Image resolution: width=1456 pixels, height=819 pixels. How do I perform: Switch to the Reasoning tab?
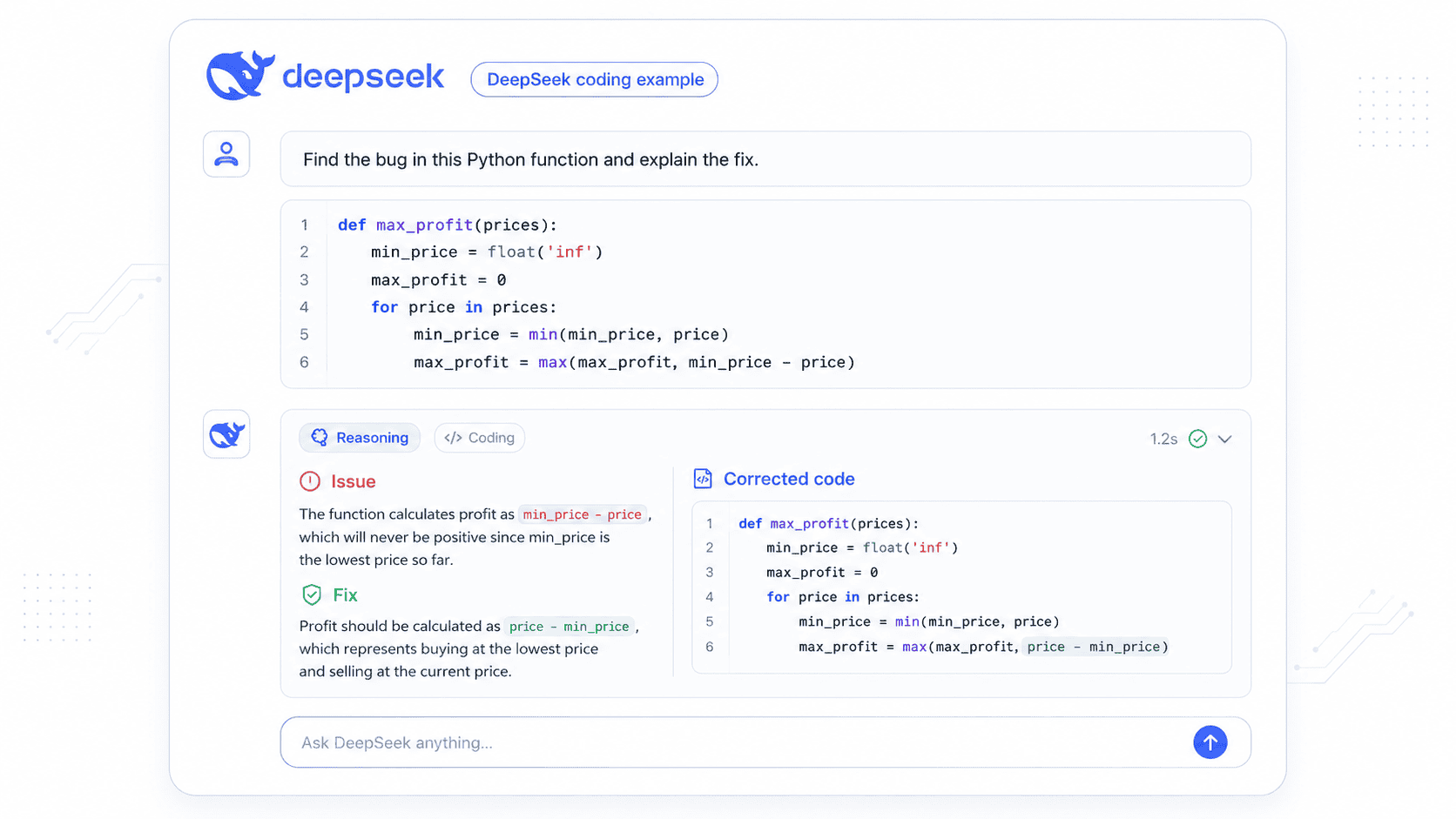(x=360, y=438)
